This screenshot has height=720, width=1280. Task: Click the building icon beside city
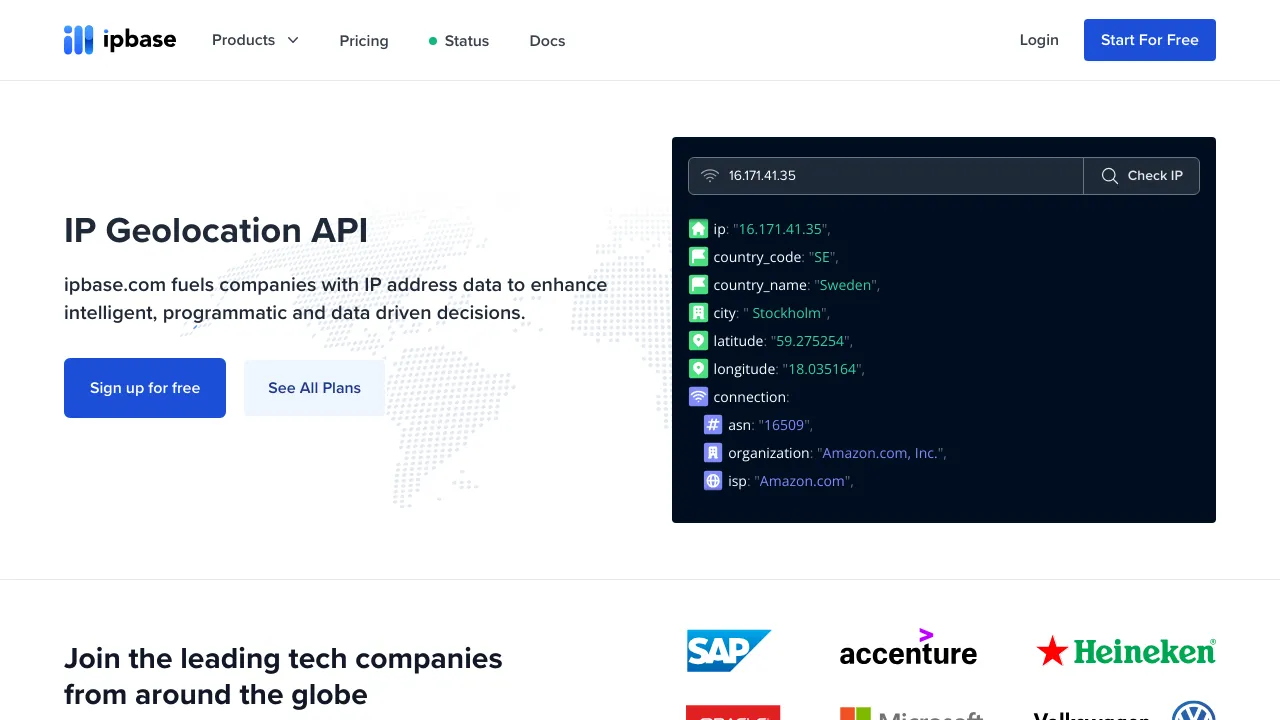698,313
